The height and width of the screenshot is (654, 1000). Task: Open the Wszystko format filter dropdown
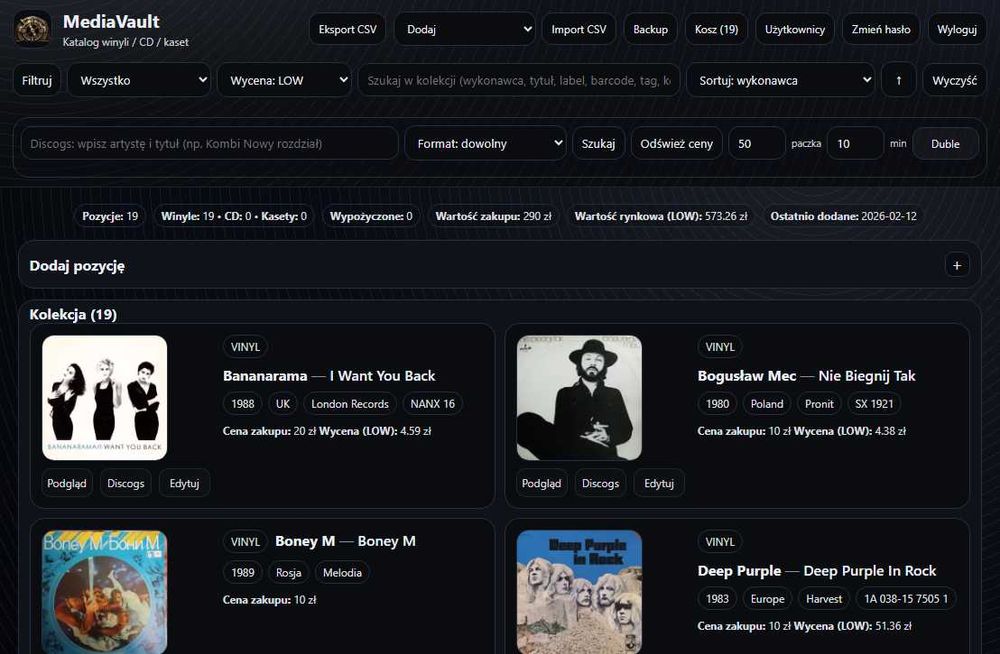click(139, 80)
